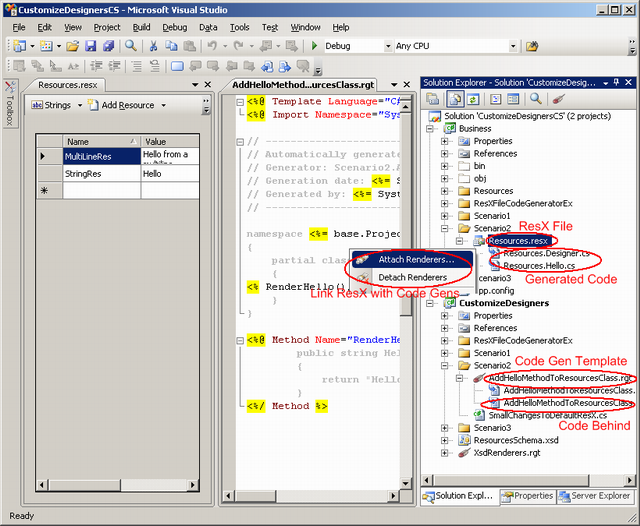
Task: Click the Open File folder icon
Action: [72, 46]
